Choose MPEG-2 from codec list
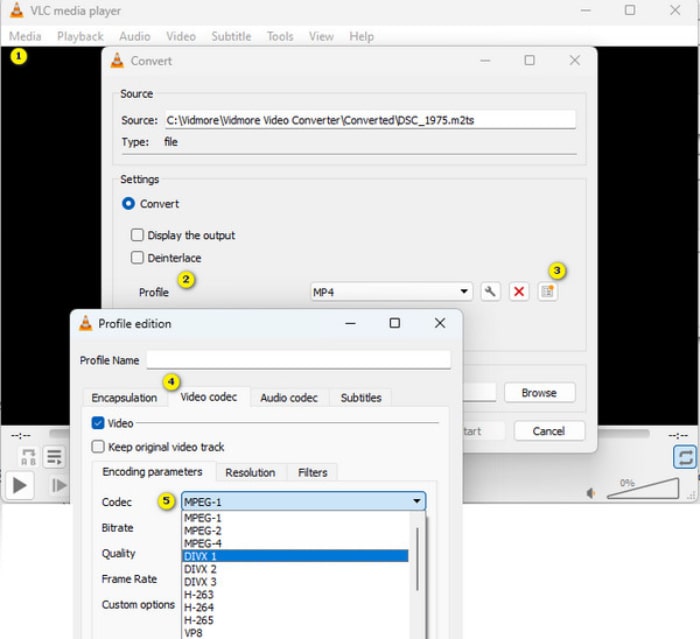The image size is (700, 639). pos(295,530)
